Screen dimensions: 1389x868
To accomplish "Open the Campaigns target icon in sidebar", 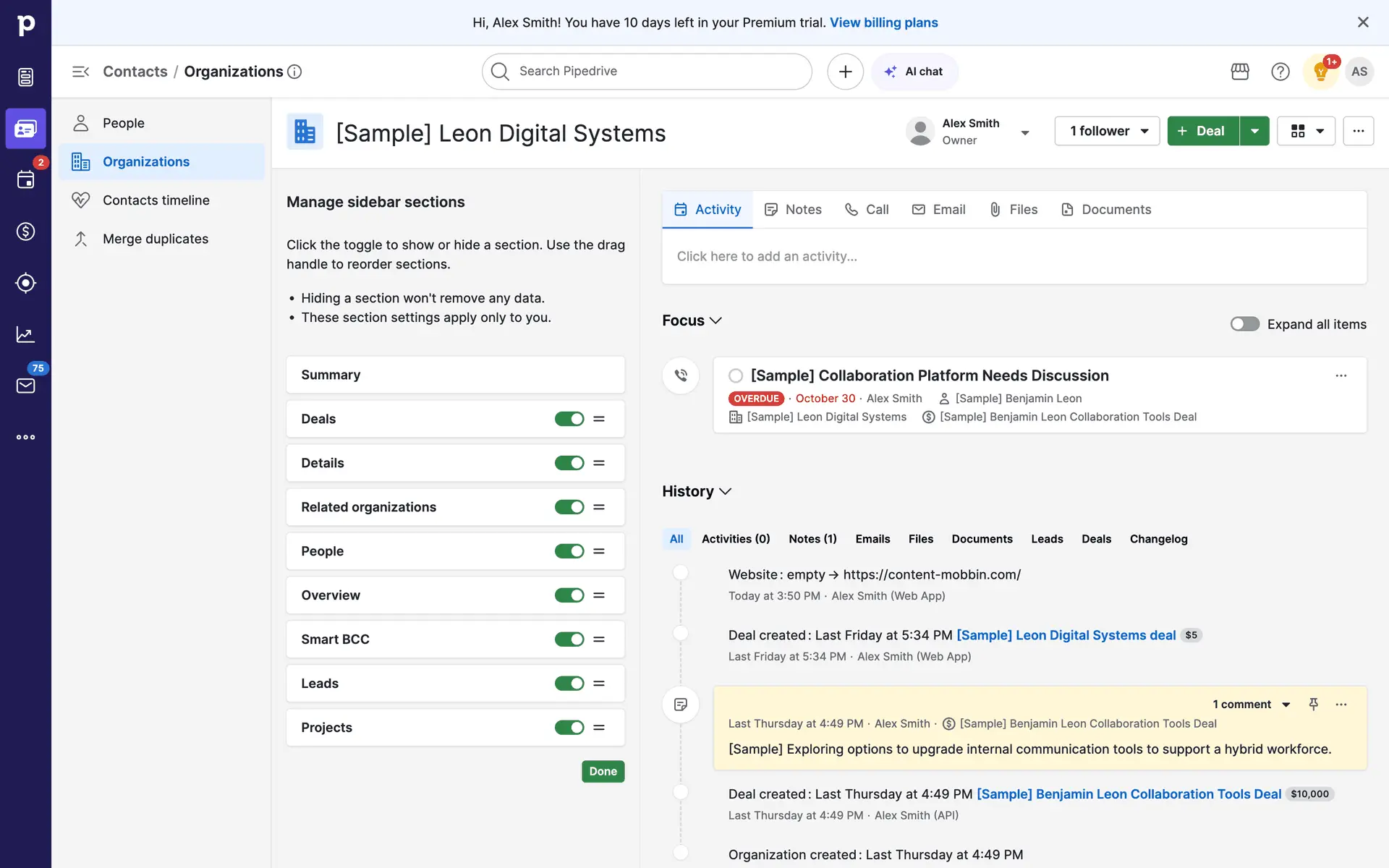I will tap(25, 283).
